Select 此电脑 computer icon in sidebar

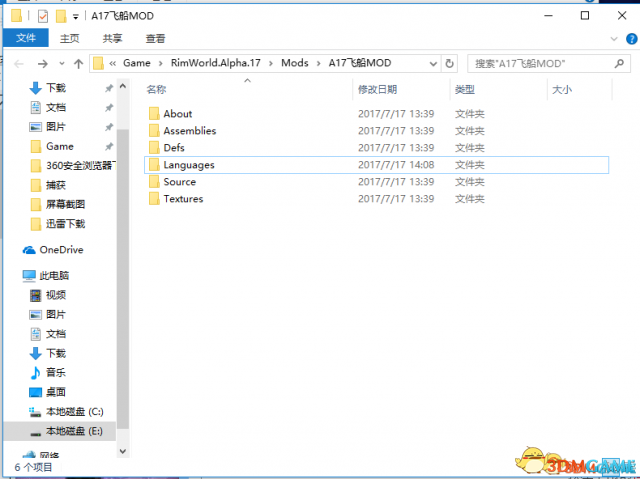29,276
